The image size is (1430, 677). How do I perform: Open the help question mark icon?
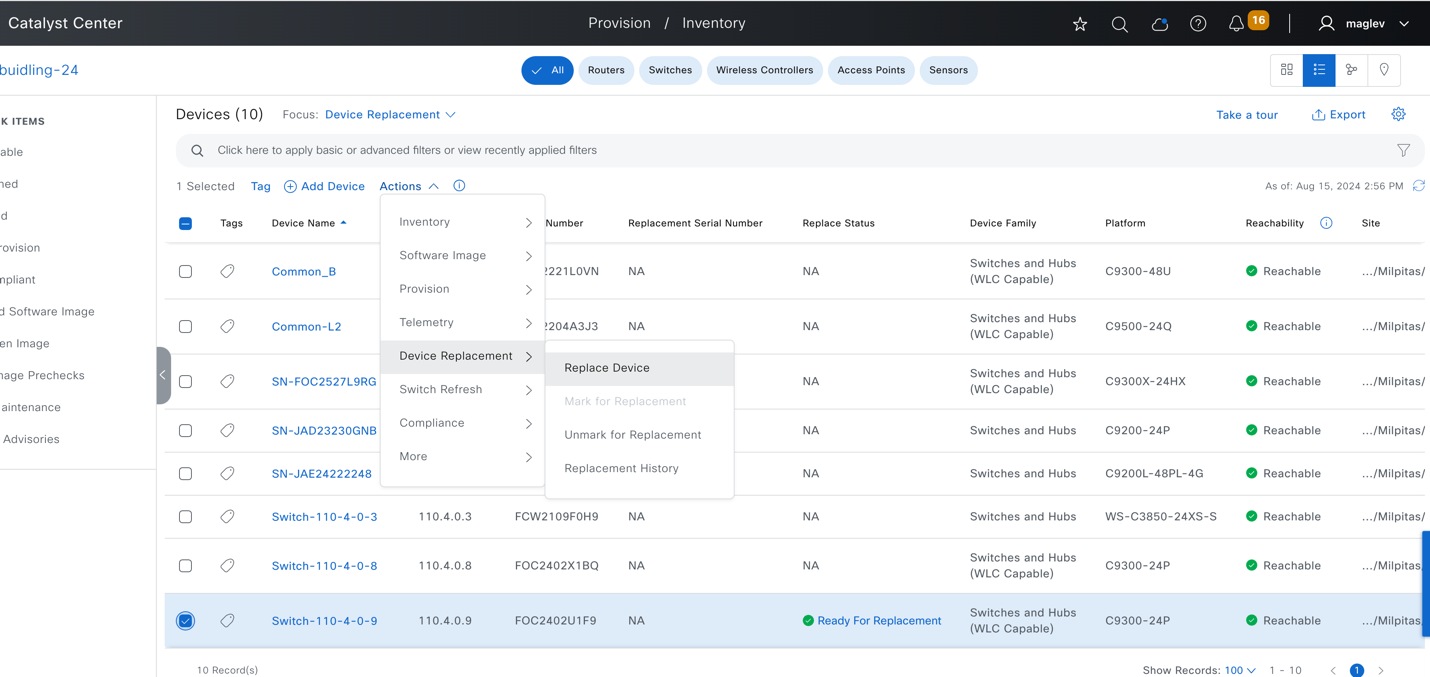click(x=1198, y=24)
